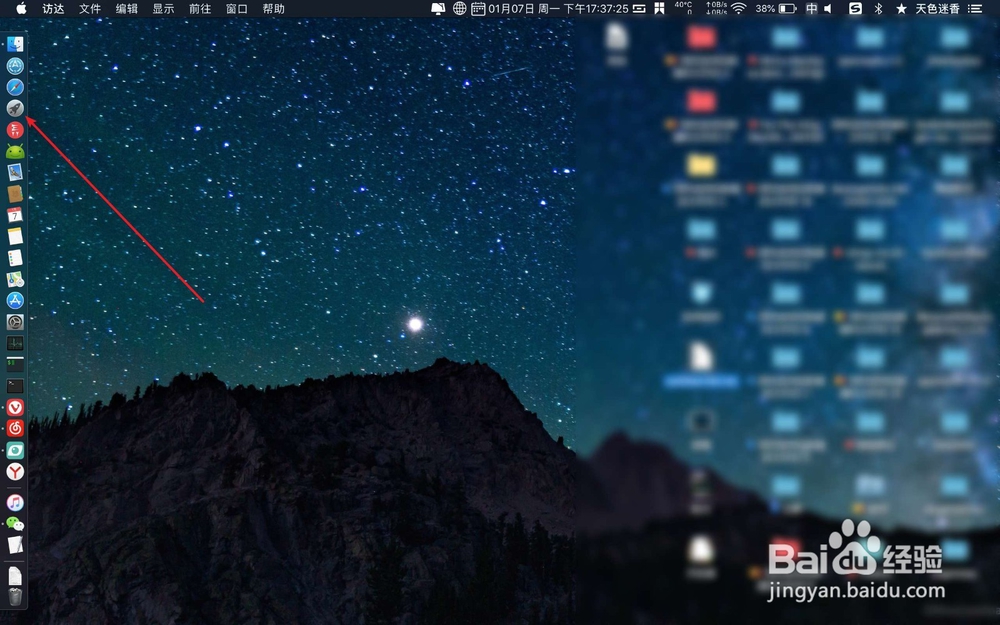Click the network speed 0B/s indicator
1000x625 pixels.
coord(716,8)
